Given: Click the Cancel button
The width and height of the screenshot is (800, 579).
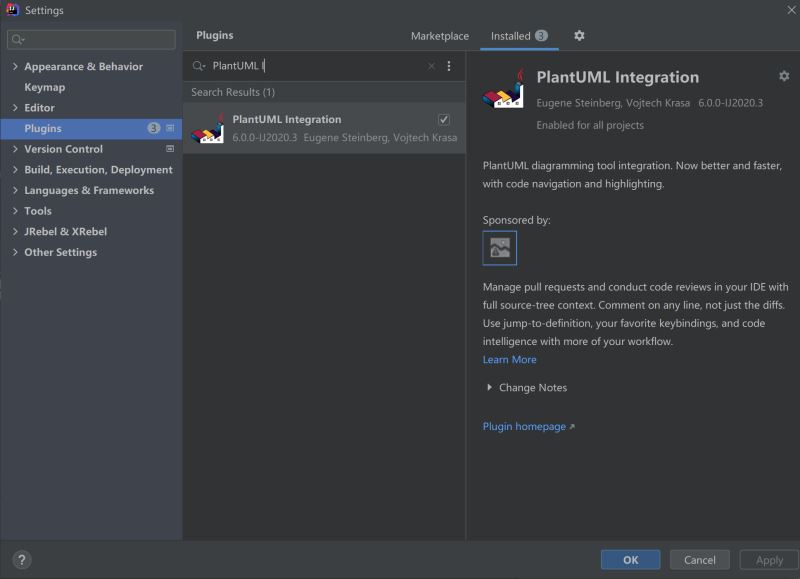Looking at the screenshot, I should [x=699, y=560].
